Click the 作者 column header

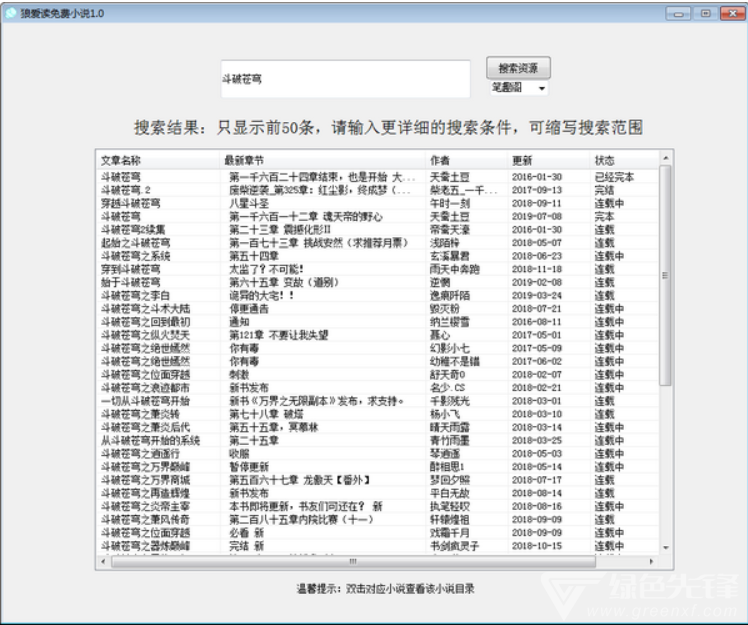pos(467,160)
